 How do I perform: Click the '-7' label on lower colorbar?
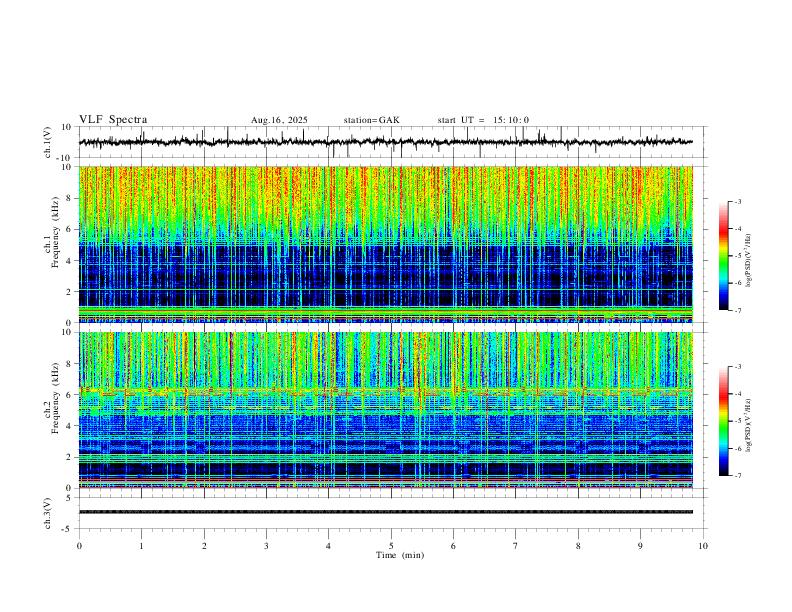[738, 476]
